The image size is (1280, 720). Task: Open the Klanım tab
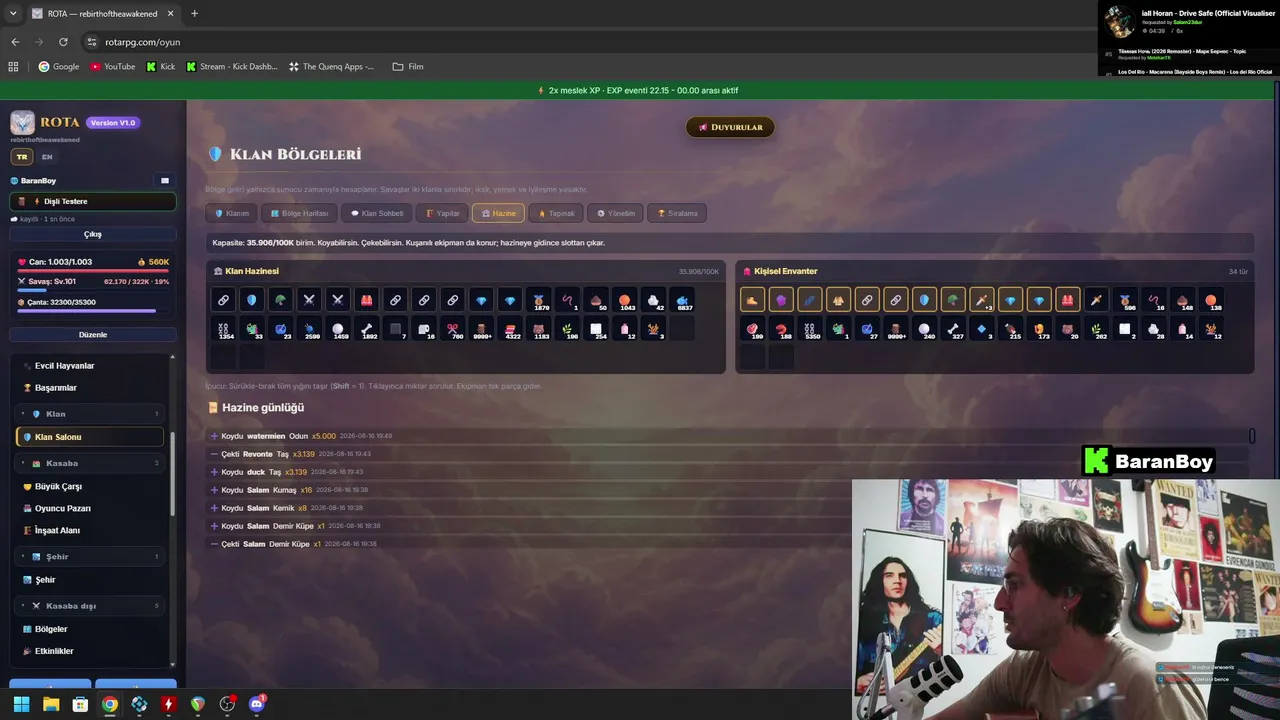coord(232,213)
